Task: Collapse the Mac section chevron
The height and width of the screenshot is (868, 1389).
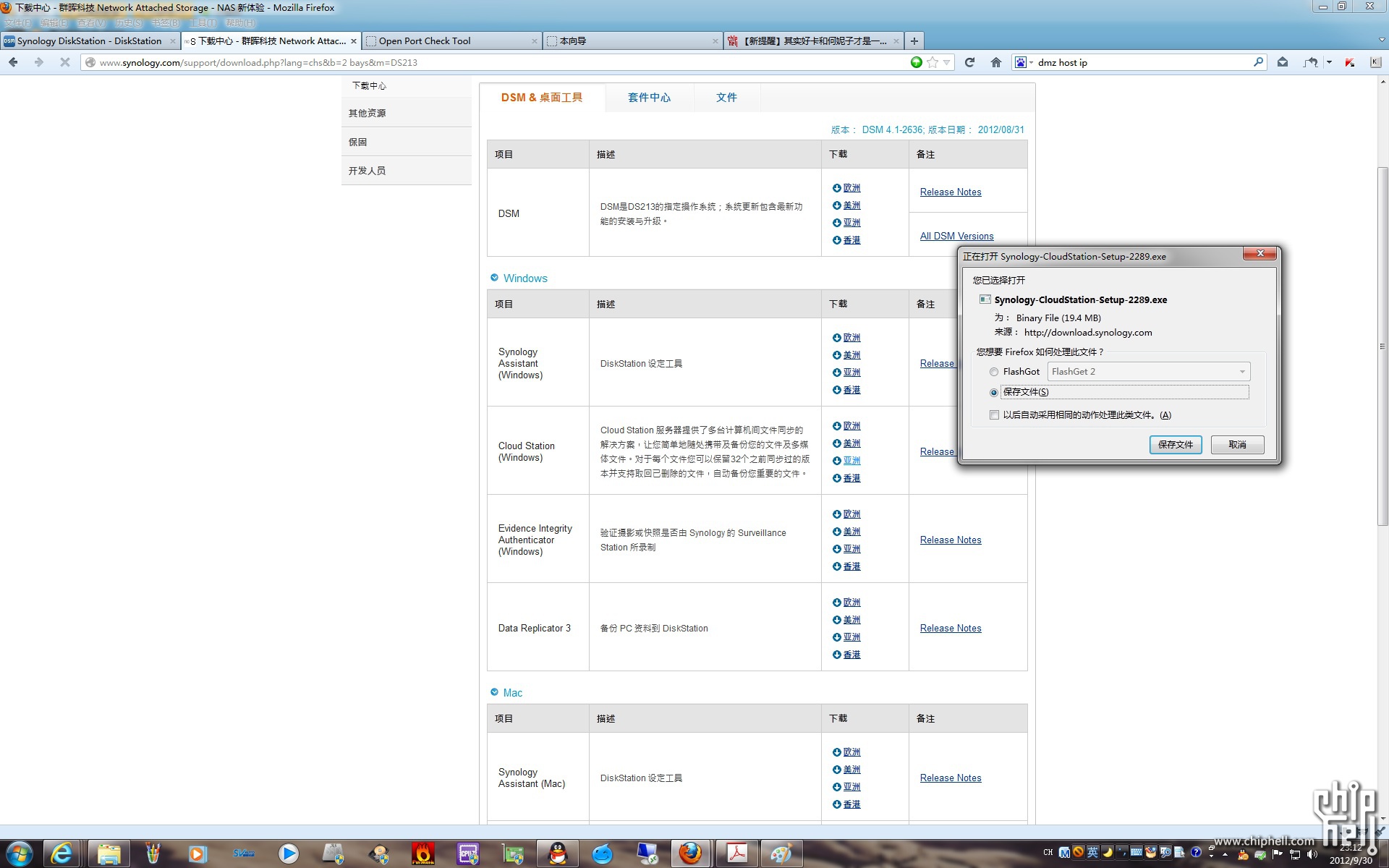Action: 494,692
